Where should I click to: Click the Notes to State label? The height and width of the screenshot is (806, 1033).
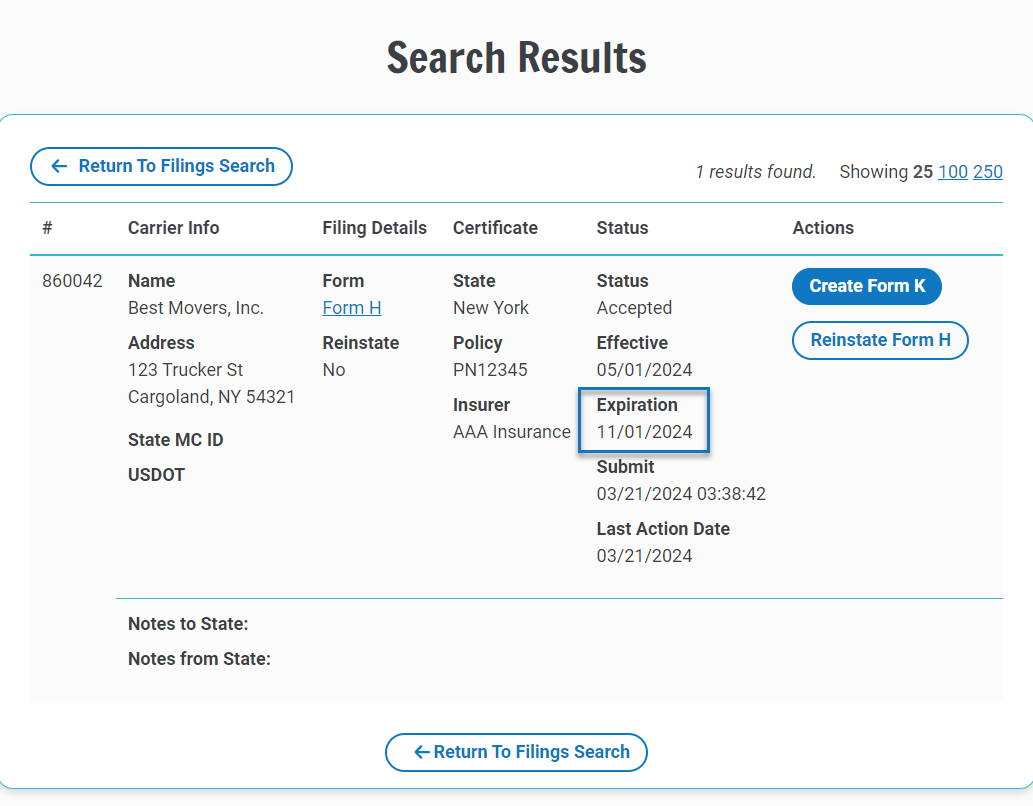tap(190, 623)
